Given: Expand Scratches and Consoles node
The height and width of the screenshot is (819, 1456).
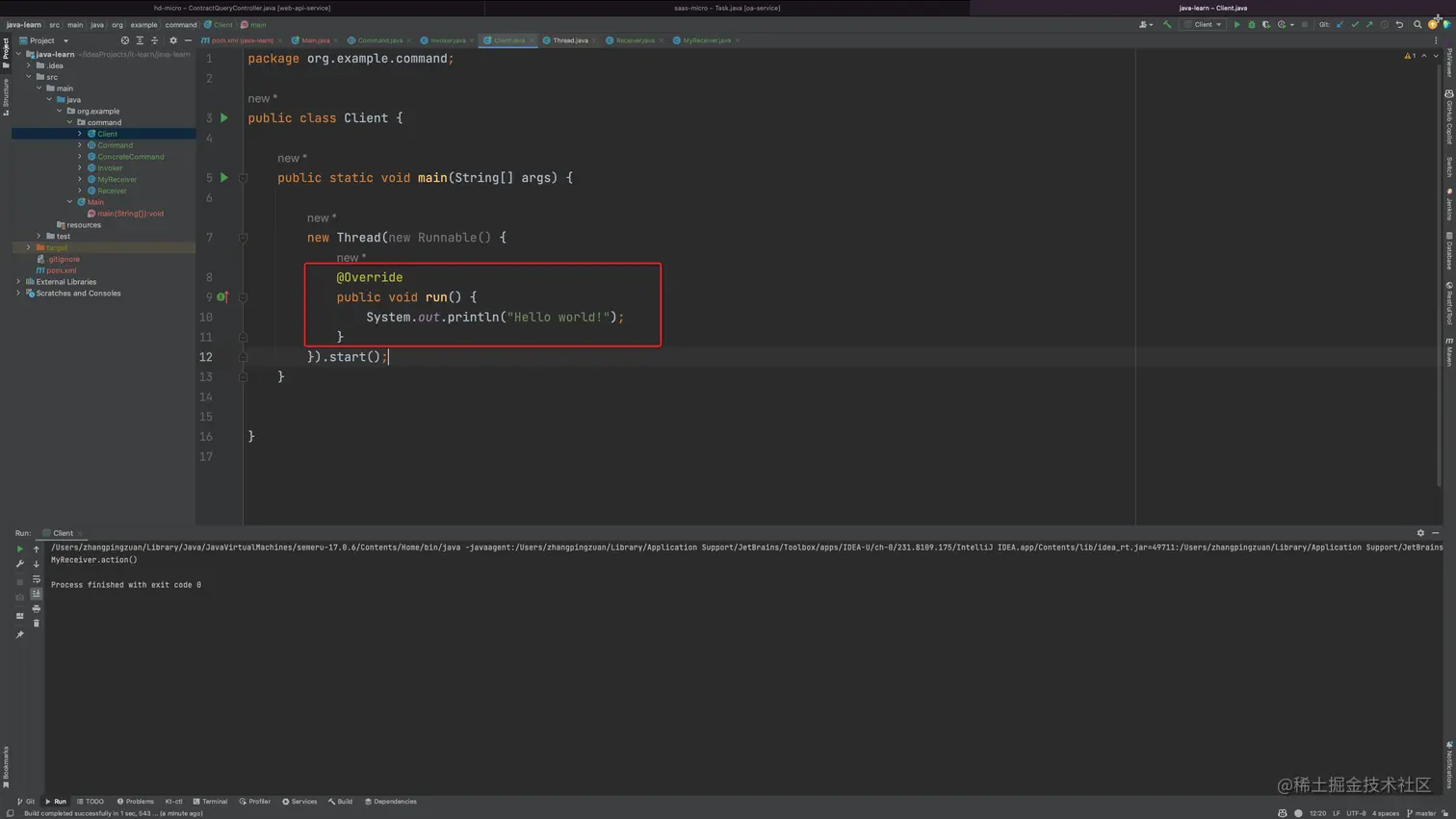Looking at the screenshot, I should tap(18, 294).
